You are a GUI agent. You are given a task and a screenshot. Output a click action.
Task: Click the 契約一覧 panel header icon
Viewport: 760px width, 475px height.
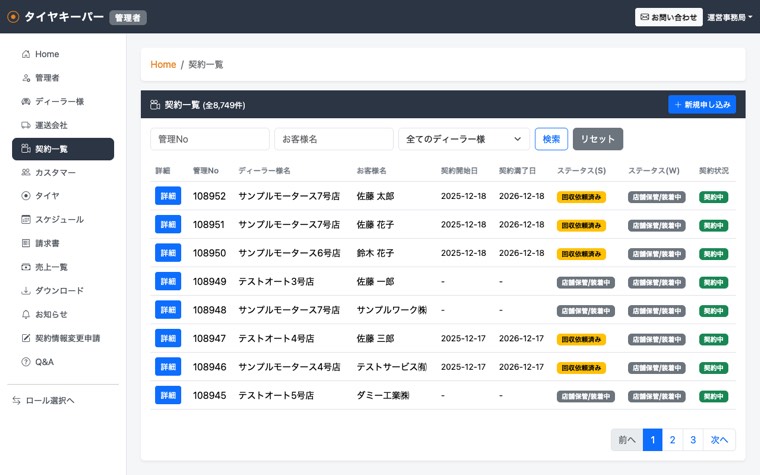pos(155,105)
